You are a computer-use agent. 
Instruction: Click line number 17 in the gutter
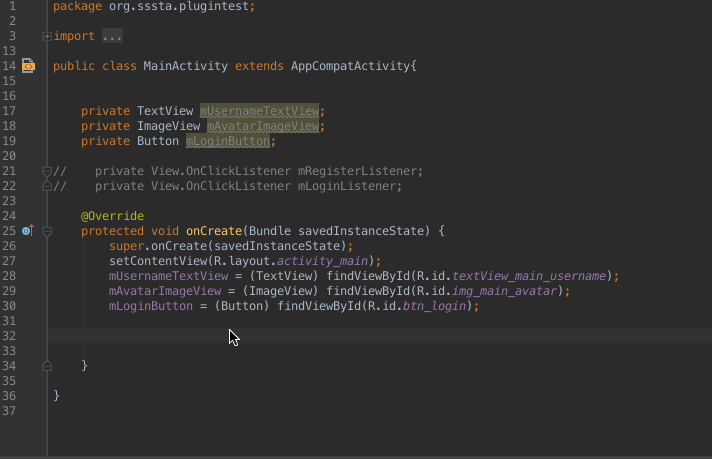[x=9, y=111]
